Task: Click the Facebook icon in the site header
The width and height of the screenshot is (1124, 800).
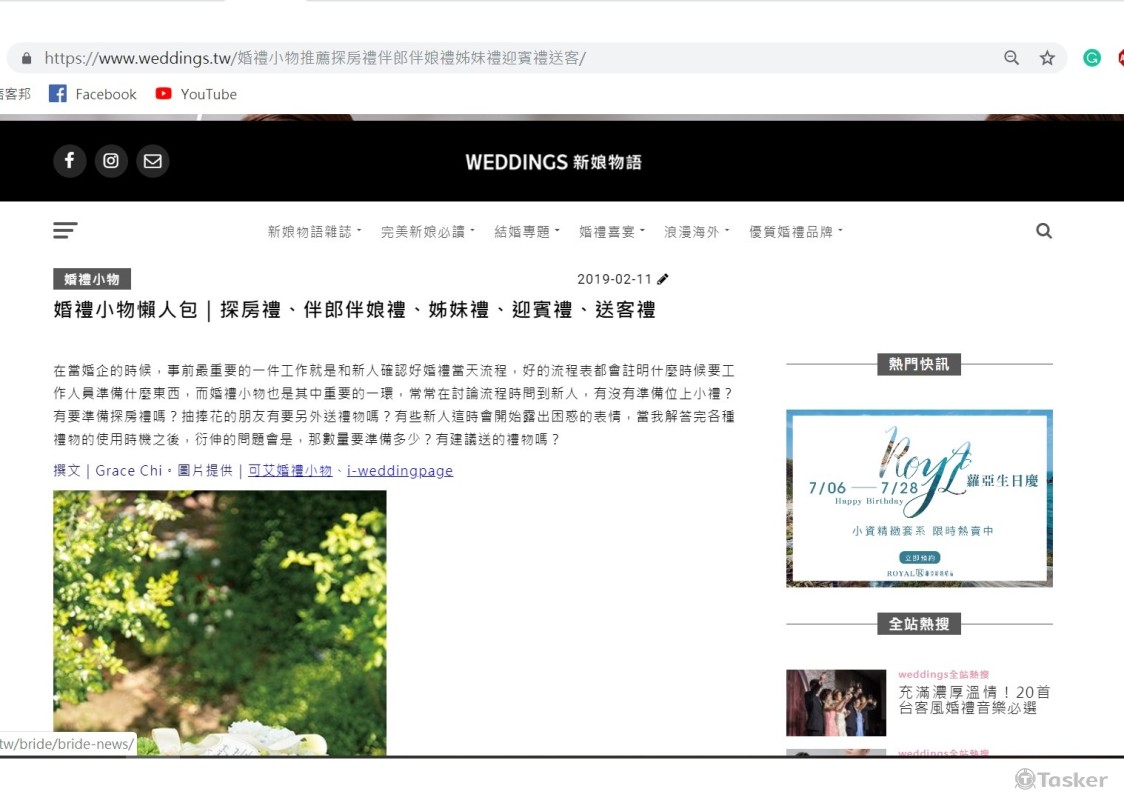Action: tap(69, 161)
